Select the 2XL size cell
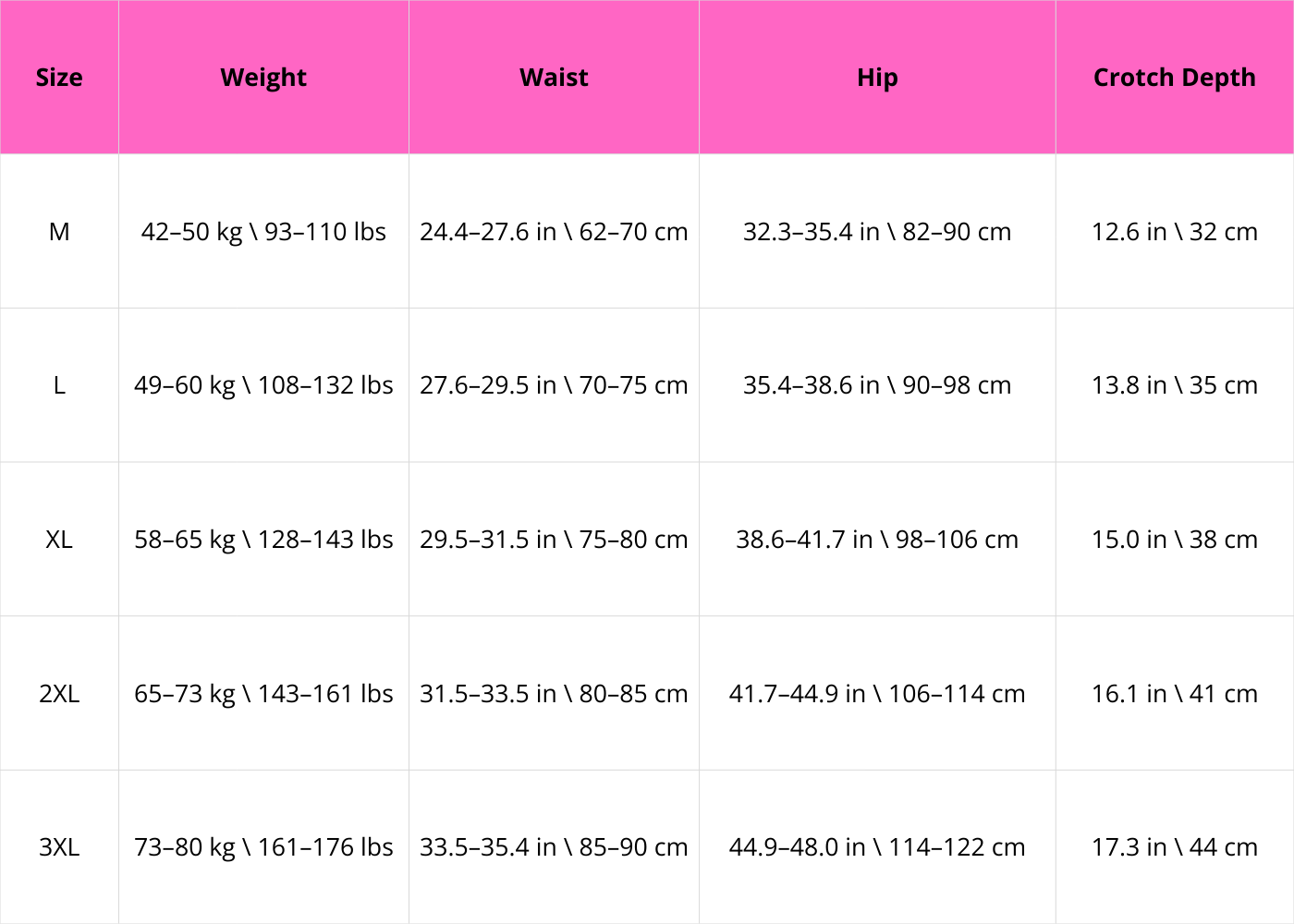The image size is (1294, 924). pos(59,694)
